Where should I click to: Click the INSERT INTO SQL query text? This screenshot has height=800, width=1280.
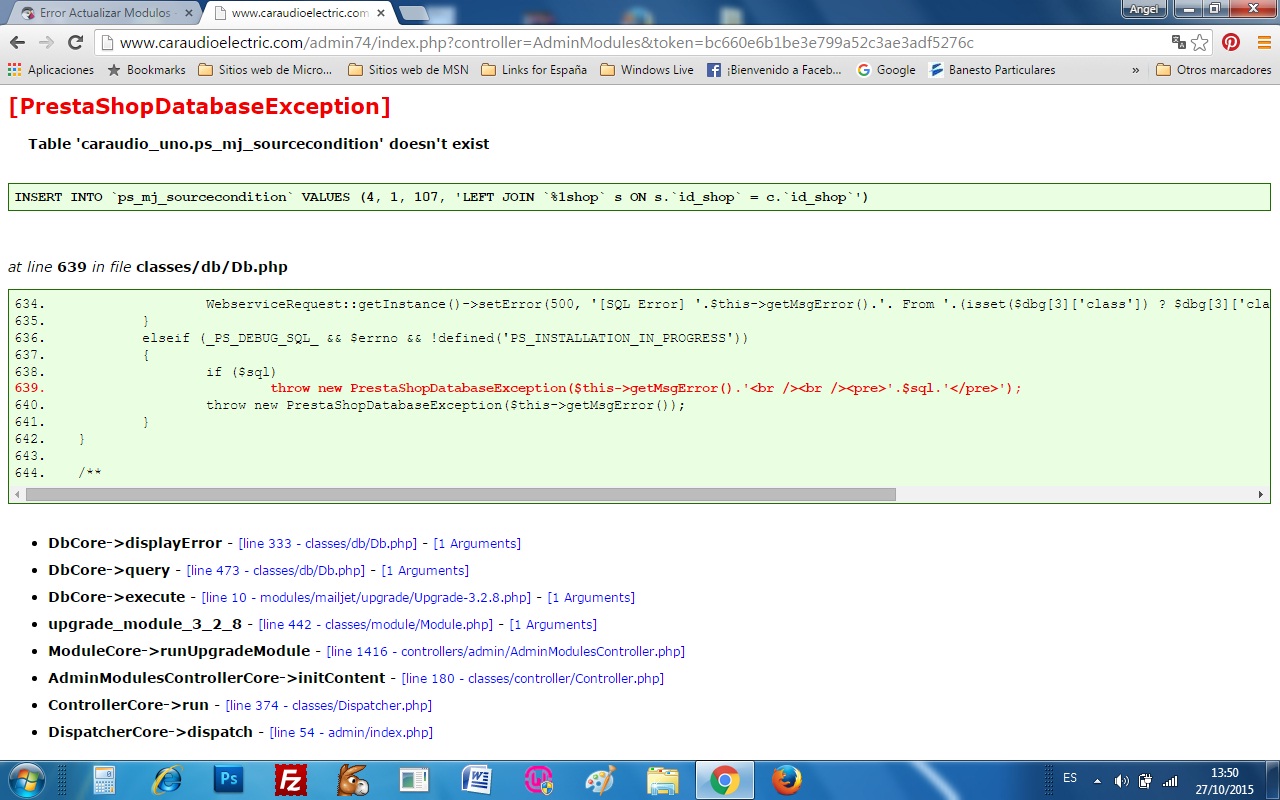pos(441,197)
